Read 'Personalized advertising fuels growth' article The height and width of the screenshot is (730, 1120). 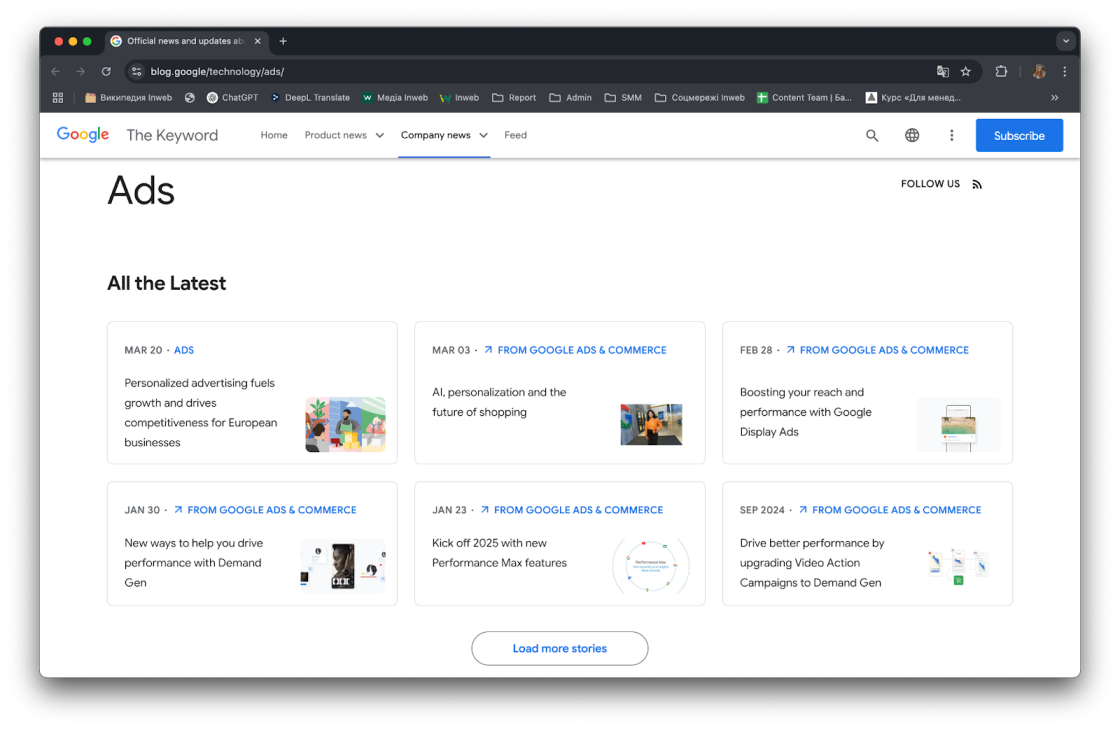click(201, 413)
